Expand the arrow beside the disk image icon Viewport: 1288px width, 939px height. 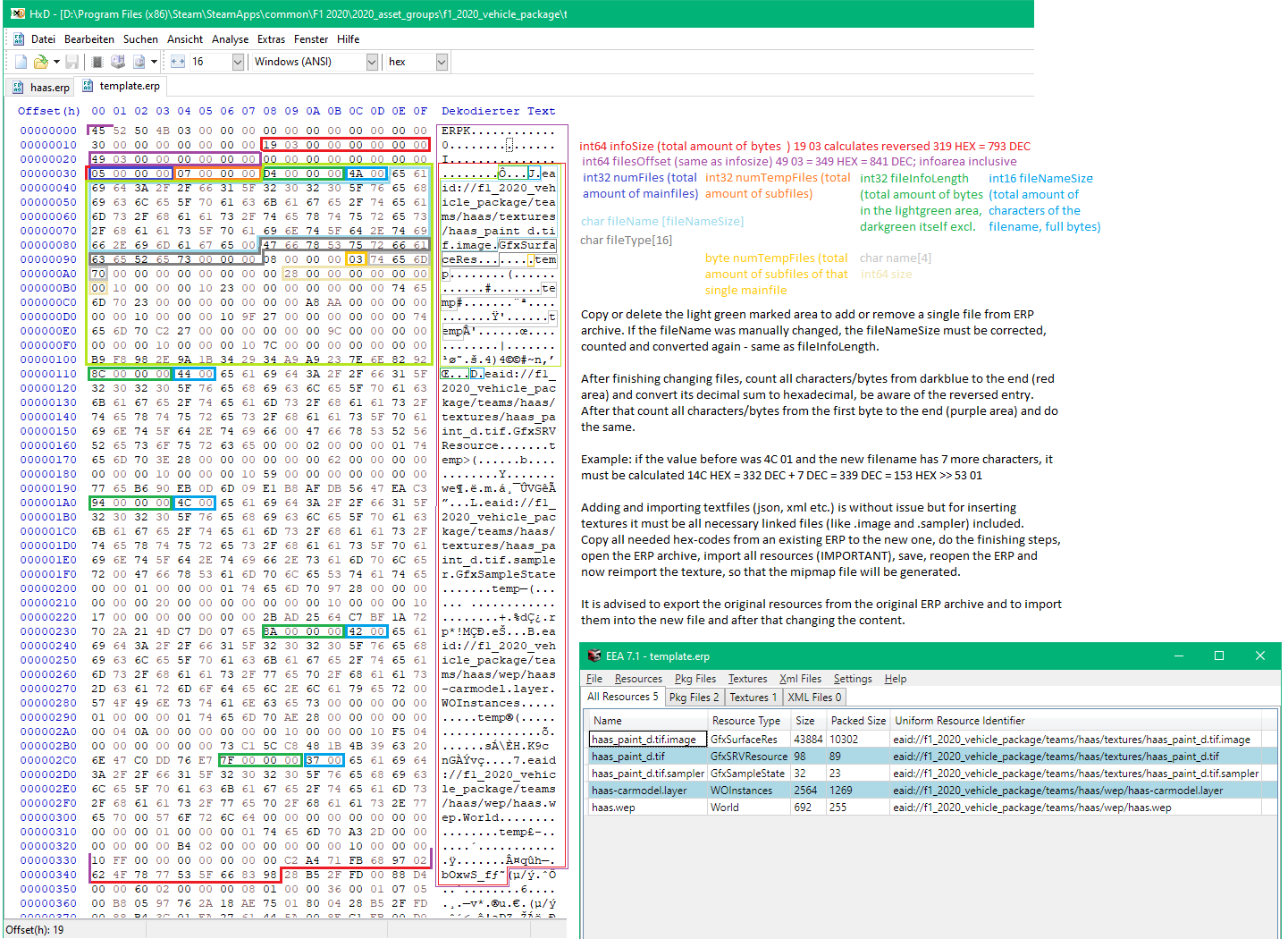click(154, 62)
